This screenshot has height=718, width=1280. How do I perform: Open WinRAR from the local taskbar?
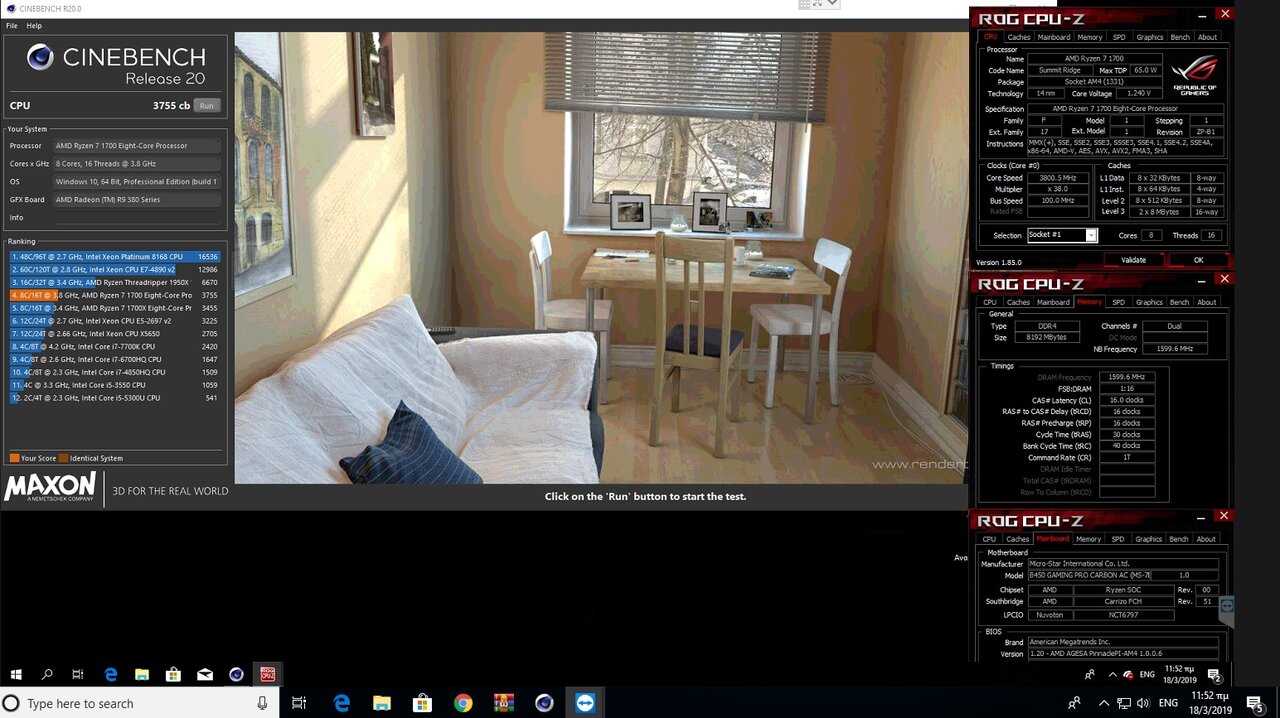pyautogui.click(x=503, y=703)
